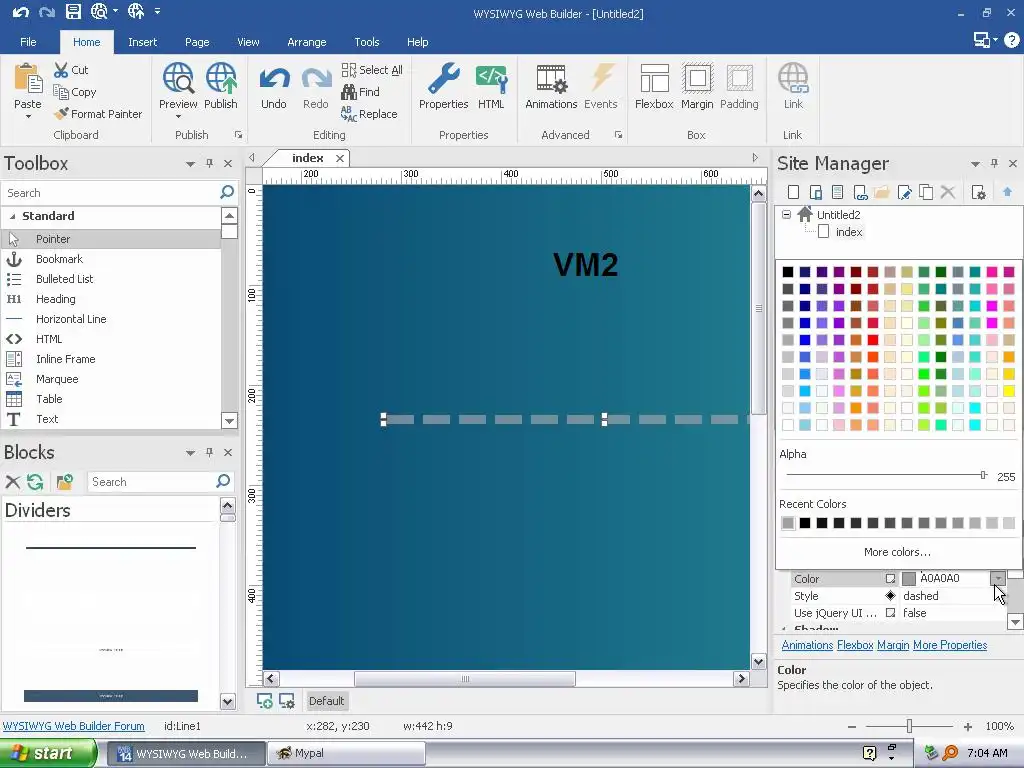Click the Blocks refresh icon
The width and height of the screenshot is (1024, 768).
pos(35,482)
